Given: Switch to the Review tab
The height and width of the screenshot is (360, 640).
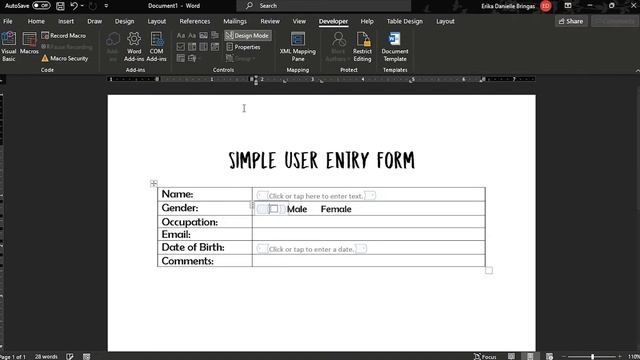Looking at the screenshot, I should [x=270, y=21].
